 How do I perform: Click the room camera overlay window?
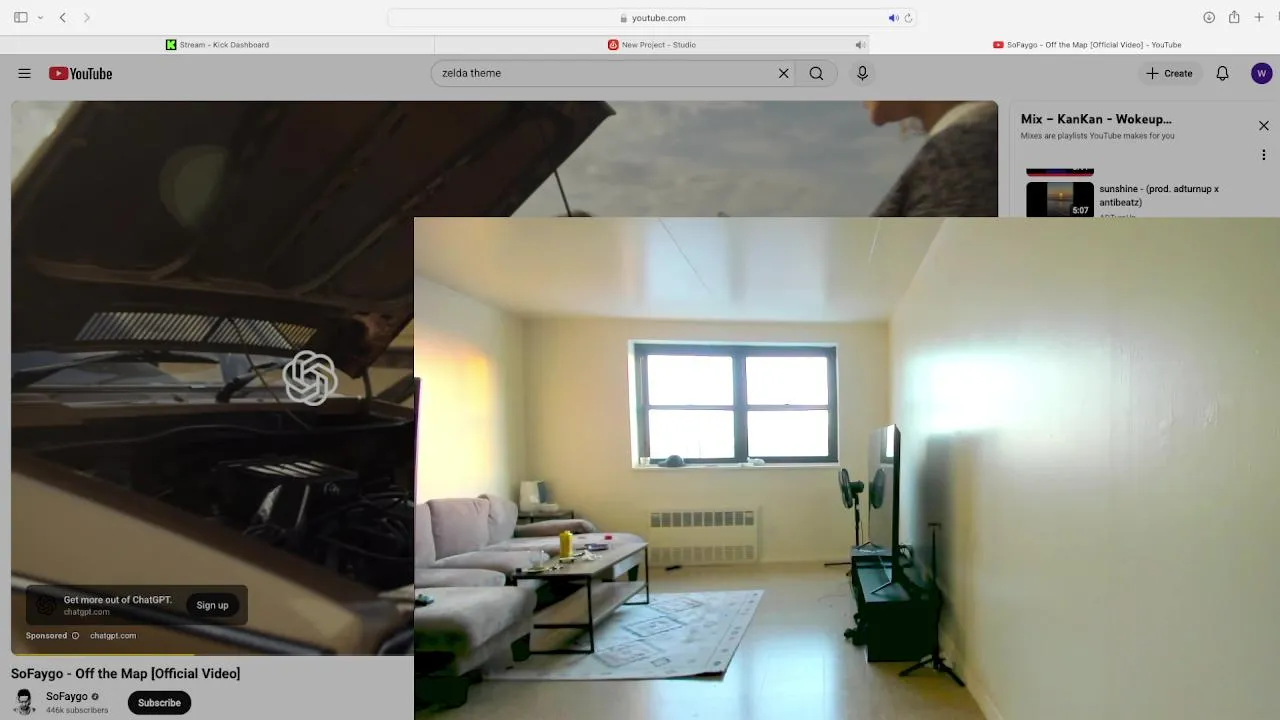[x=847, y=468]
